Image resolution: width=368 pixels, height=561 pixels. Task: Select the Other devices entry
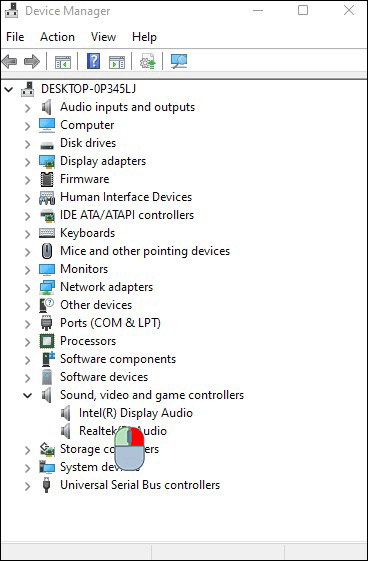(96, 305)
